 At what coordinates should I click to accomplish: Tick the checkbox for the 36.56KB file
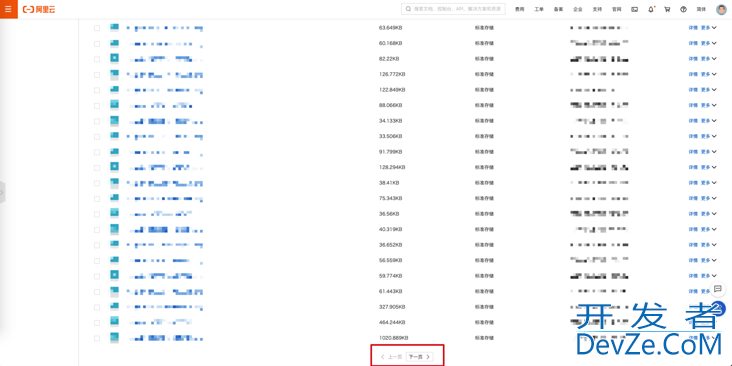pyautogui.click(x=97, y=214)
